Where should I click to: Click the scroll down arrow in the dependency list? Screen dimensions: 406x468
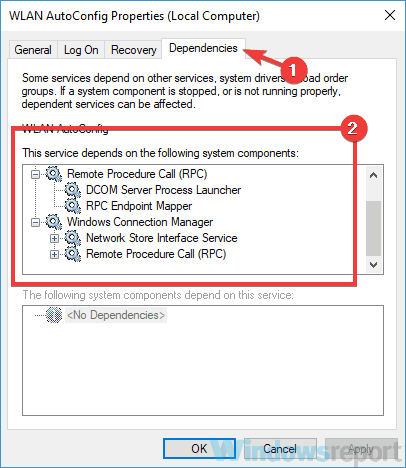374,265
